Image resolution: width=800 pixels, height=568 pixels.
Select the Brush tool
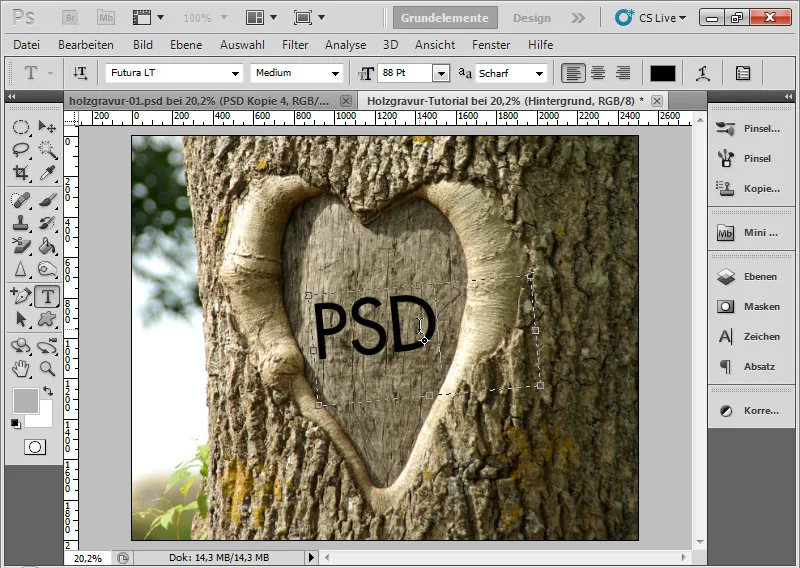[x=47, y=200]
